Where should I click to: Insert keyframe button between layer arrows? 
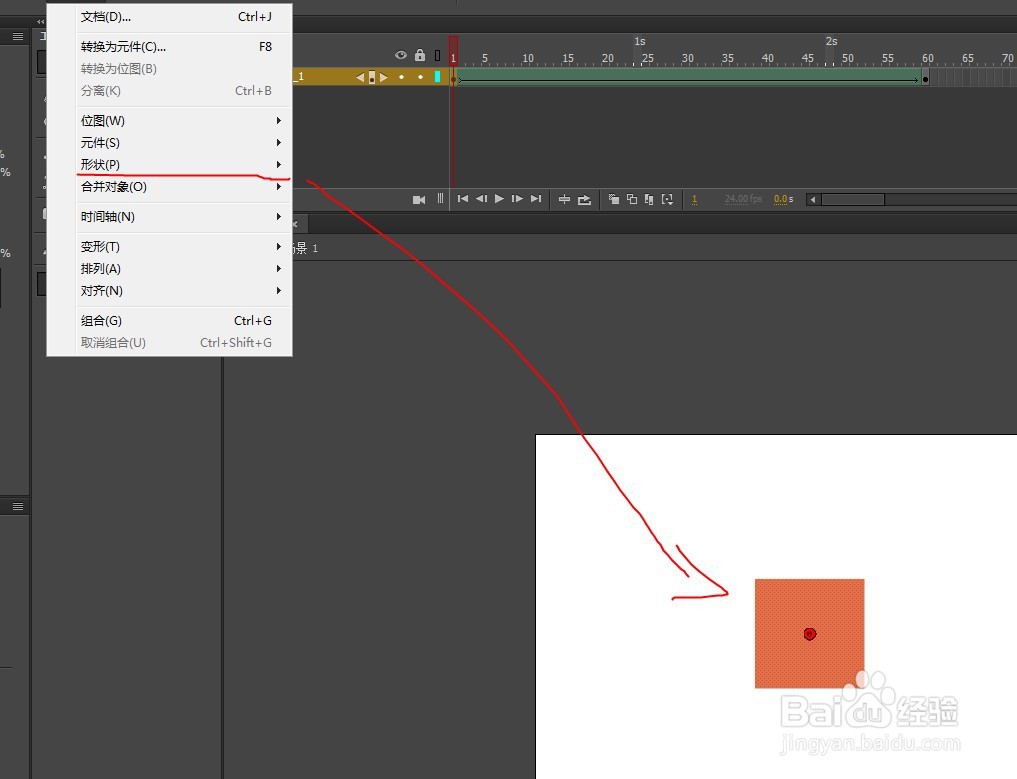click(372, 77)
